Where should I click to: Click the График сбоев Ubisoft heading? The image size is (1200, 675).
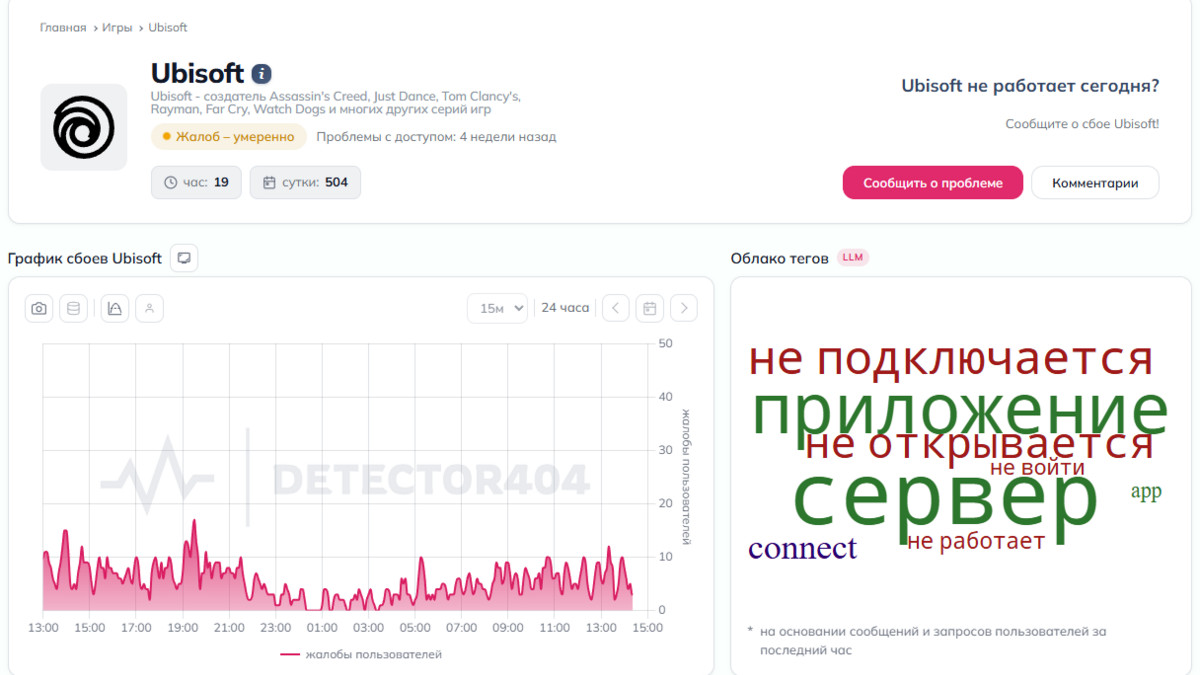(85, 258)
